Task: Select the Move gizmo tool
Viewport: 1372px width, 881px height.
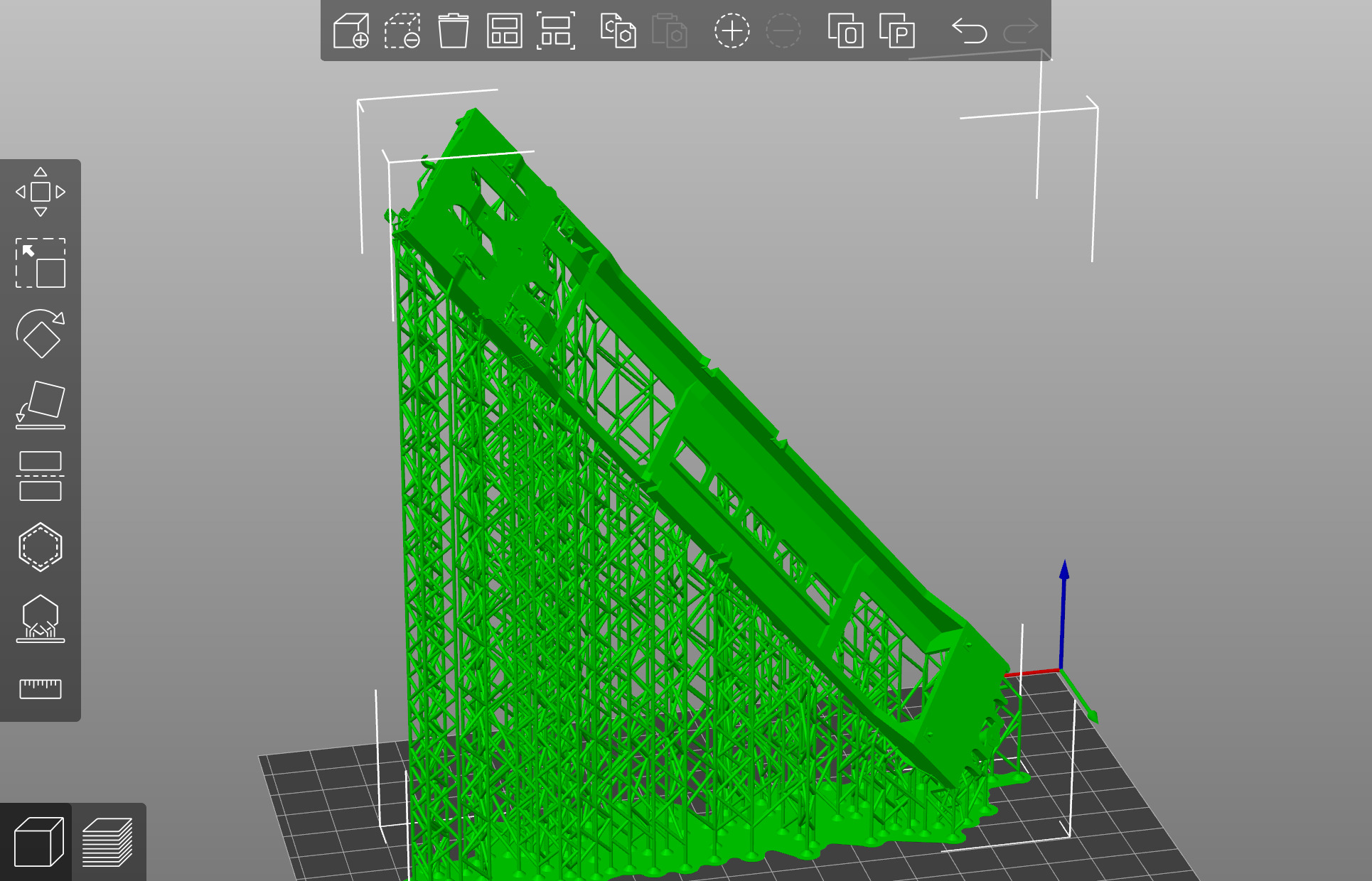Action: pos(41,192)
